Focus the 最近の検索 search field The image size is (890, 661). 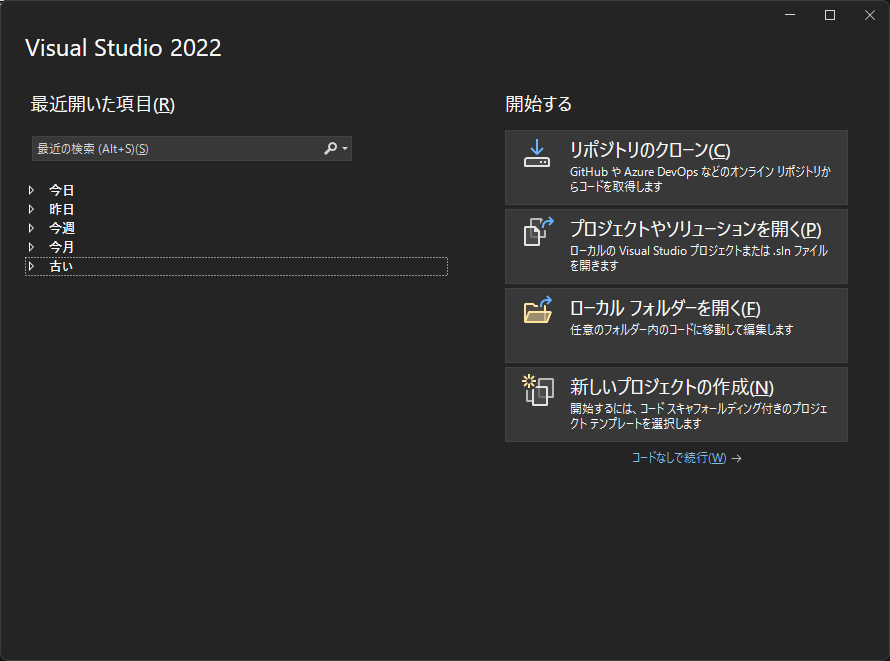[175, 149]
